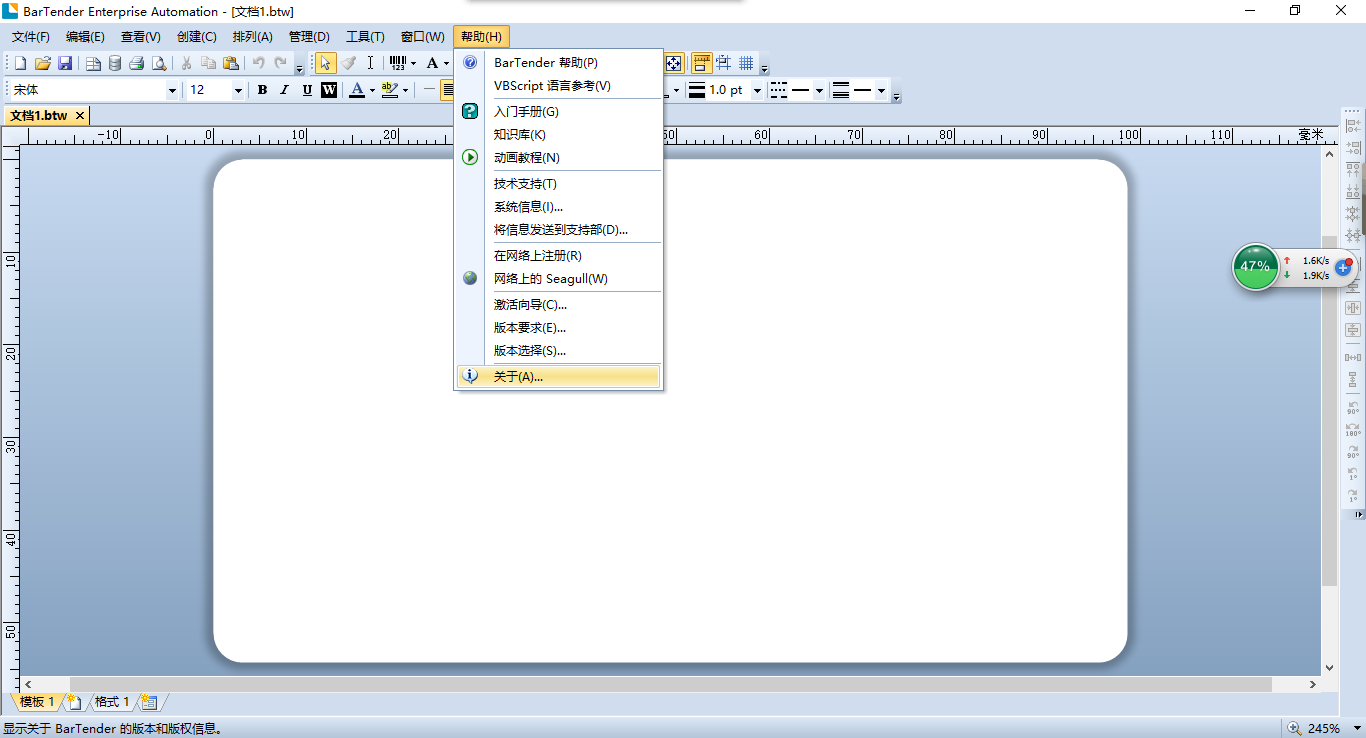Select the text cursor tool

click(370, 64)
